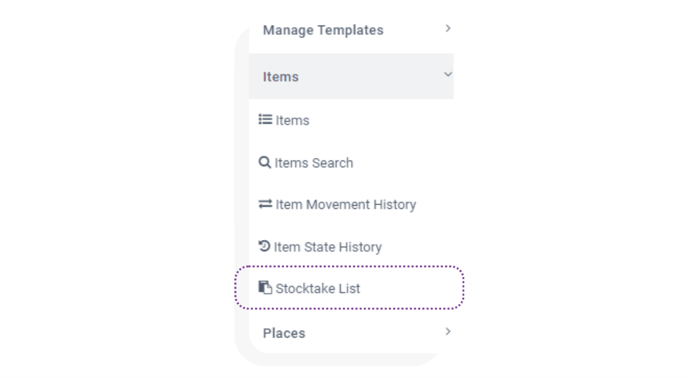Select the highlighted Stocktake List entry
688x378 pixels.
[x=349, y=288]
